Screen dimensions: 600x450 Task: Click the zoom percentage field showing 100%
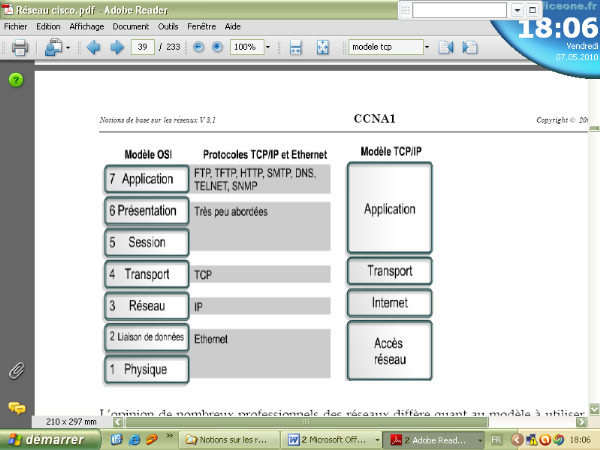click(247, 47)
